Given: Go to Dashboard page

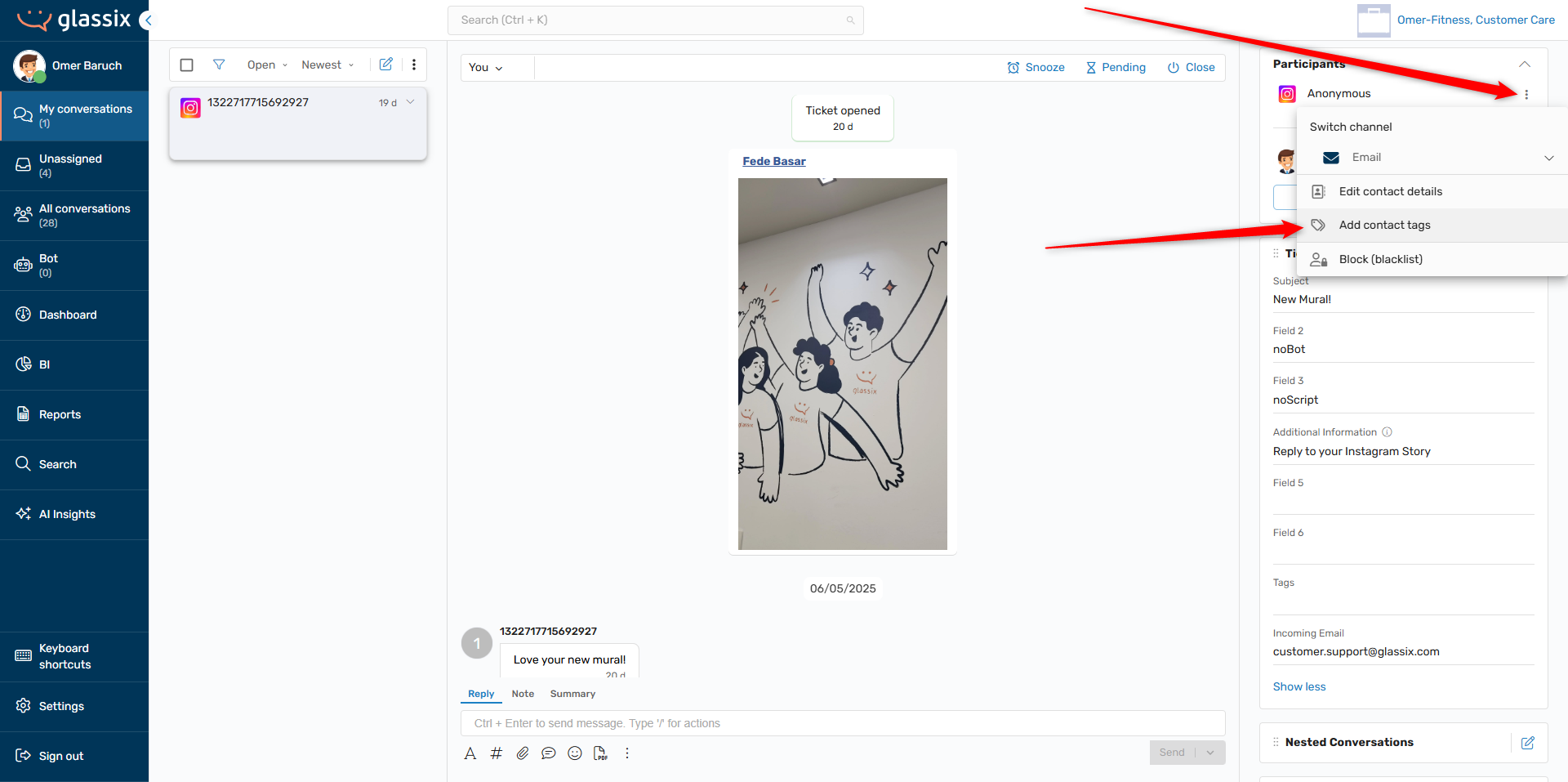Looking at the screenshot, I should tap(74, 315).
